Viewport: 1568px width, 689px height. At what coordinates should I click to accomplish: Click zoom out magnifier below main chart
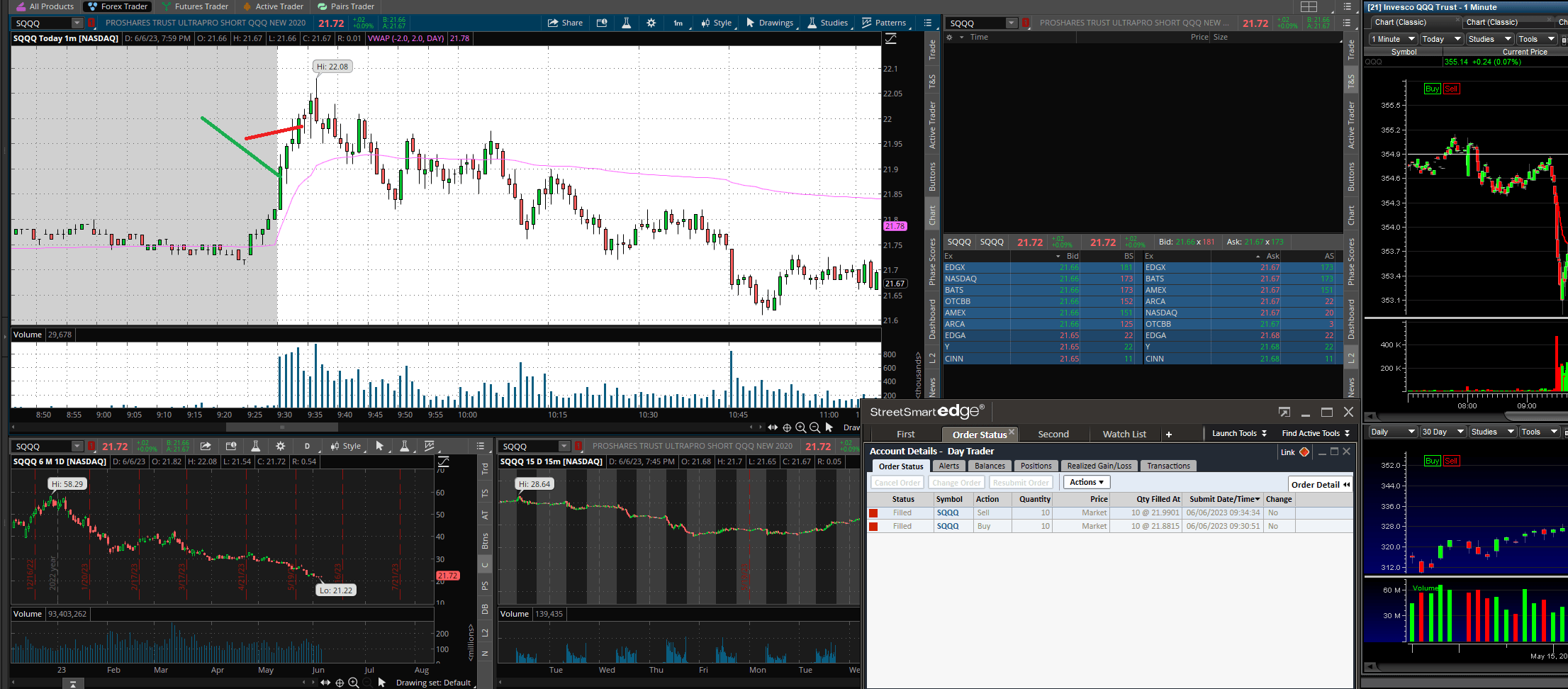[x=814, y=427]
